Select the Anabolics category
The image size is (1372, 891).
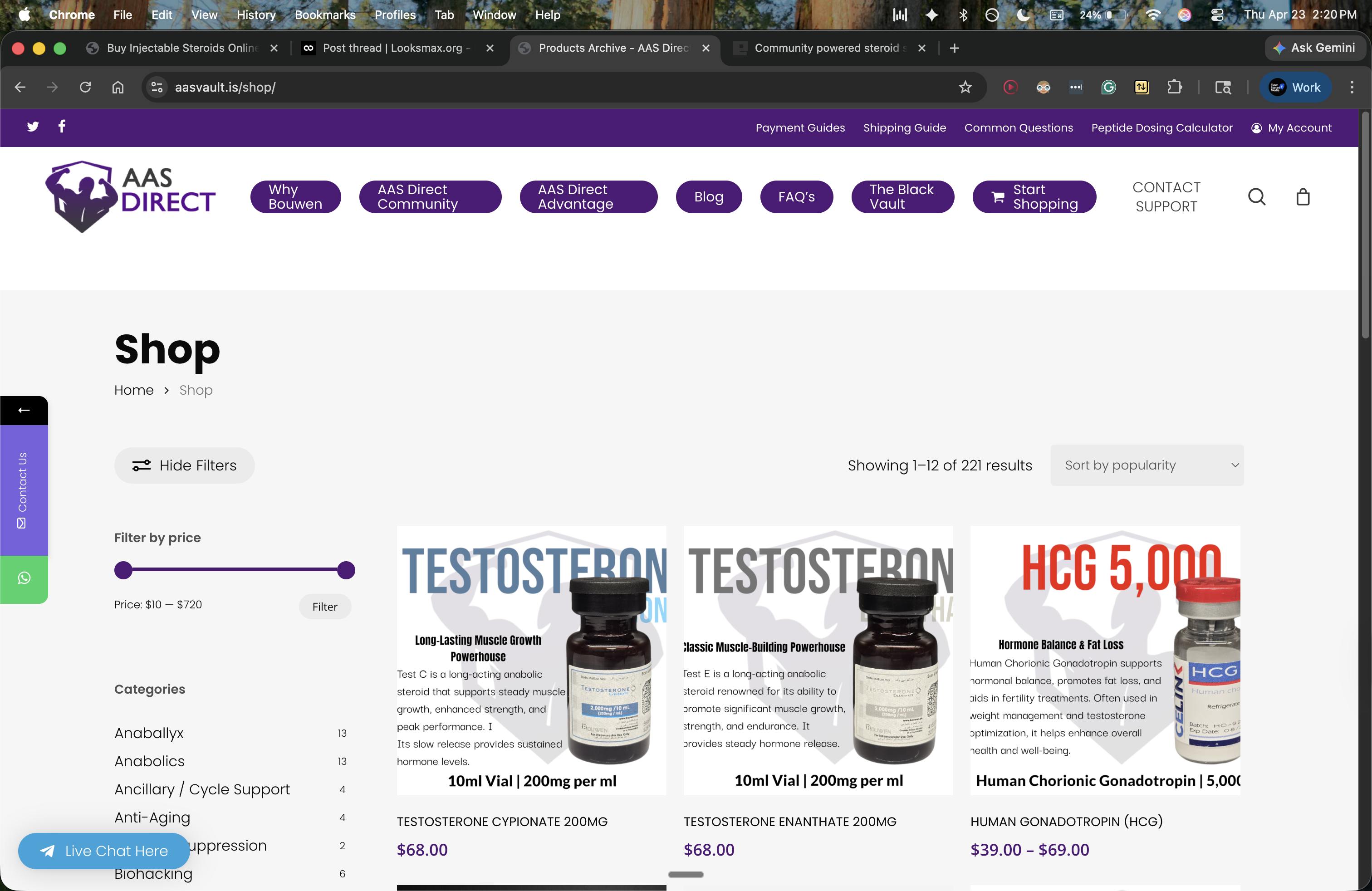click(x=149, y=761)
